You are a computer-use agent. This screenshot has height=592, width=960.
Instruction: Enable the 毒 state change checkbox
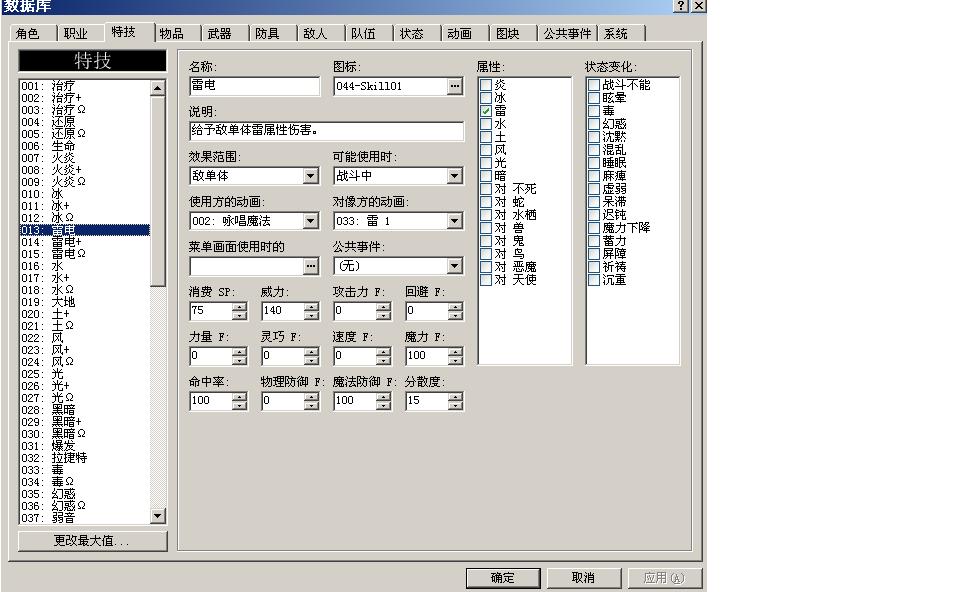pos(593,111)
